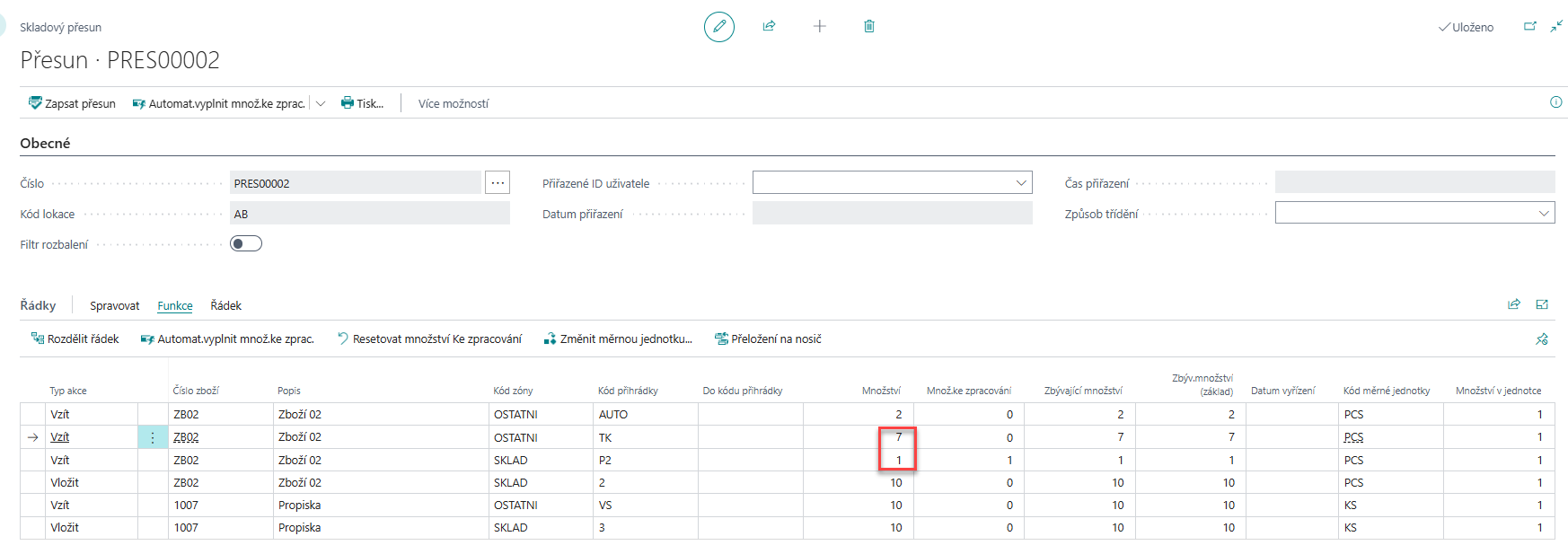
Task: Click the pin icon in lines toolbar
Action: (1542, 339)
